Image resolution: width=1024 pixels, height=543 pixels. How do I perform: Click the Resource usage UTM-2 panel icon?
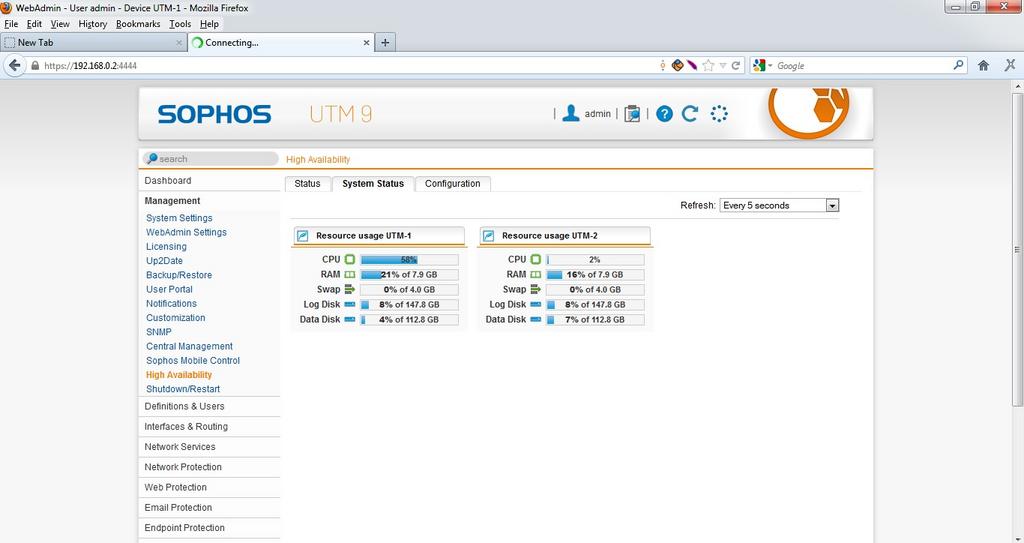coord(488,236)
